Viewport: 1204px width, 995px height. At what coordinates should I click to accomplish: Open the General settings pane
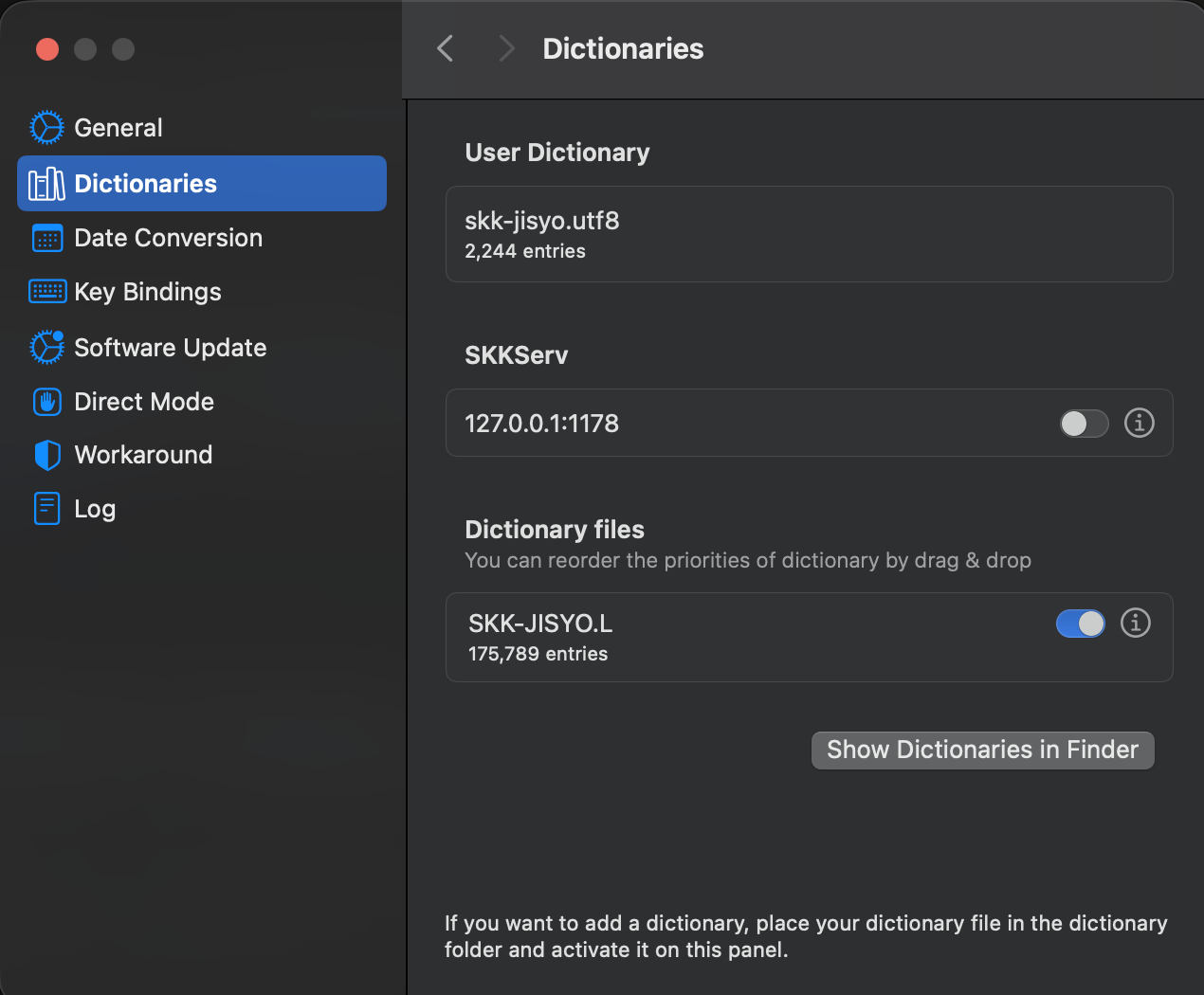[202, 128]
